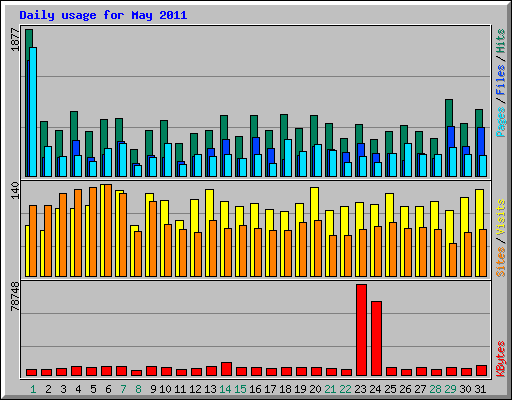
Task: Click day '6' on the x-axis
Action: (108, 389)
